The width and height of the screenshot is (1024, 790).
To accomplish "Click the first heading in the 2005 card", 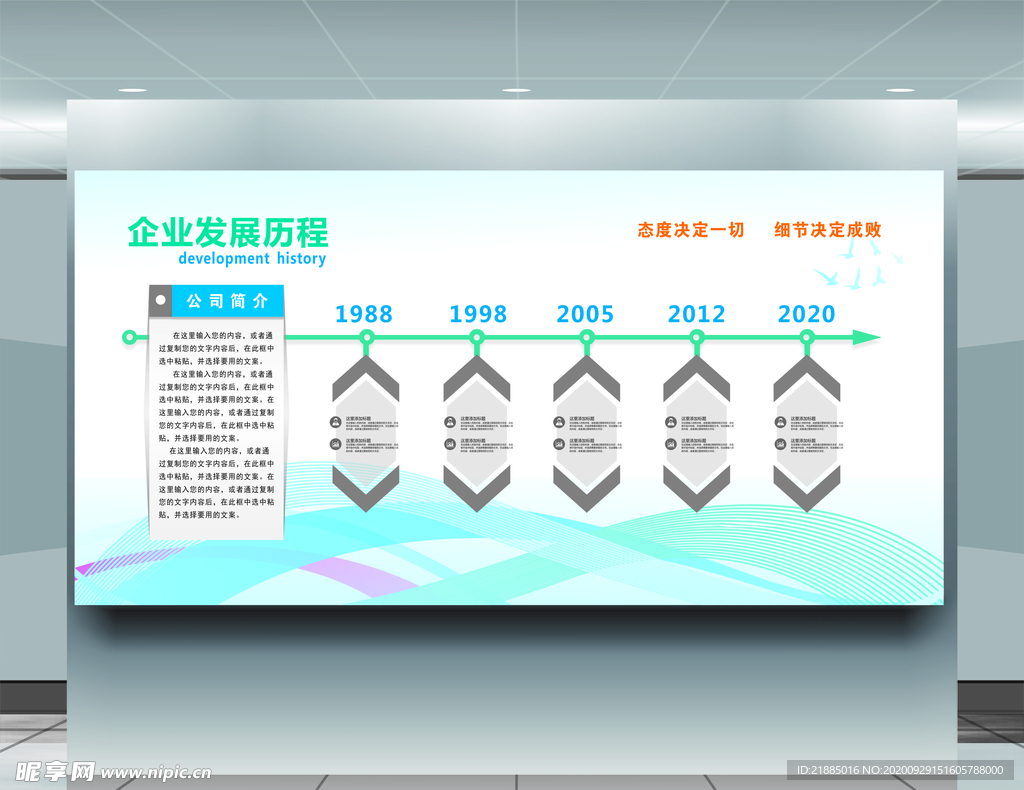I will [582, 419].
